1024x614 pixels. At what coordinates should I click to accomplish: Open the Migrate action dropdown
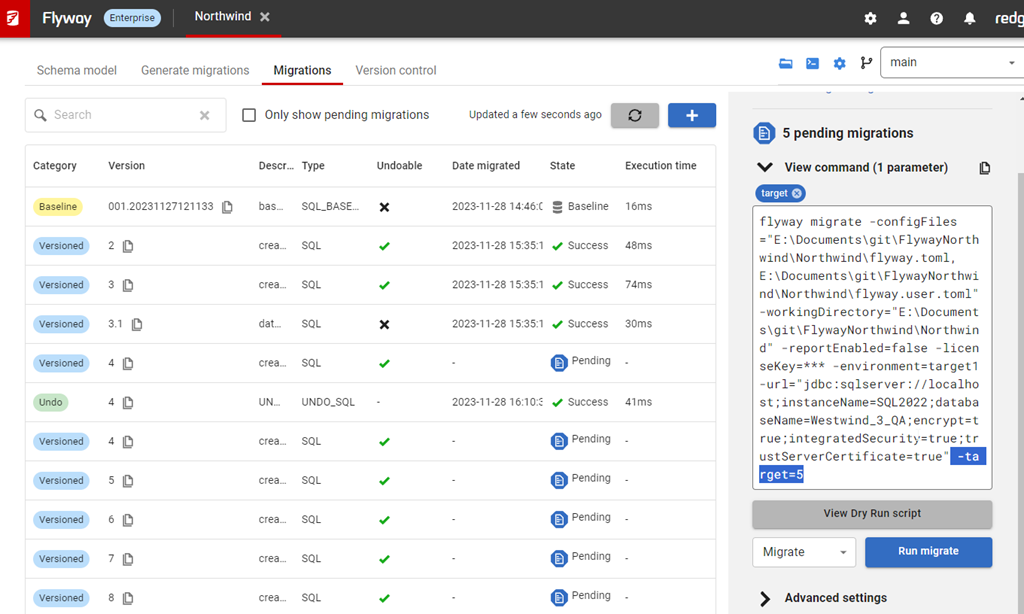pos(804,552)
